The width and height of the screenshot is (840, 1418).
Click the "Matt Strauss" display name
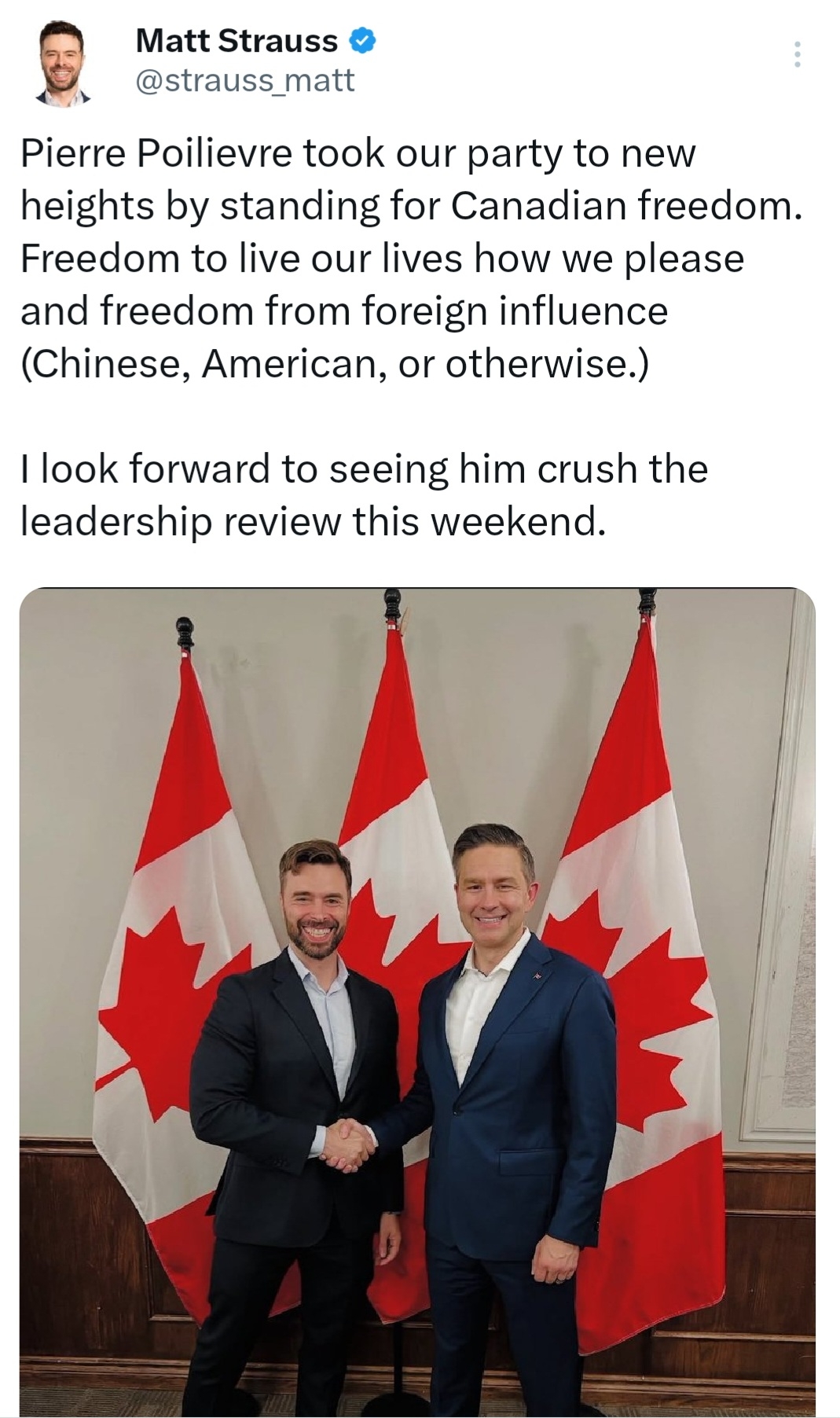click(237, 41)
